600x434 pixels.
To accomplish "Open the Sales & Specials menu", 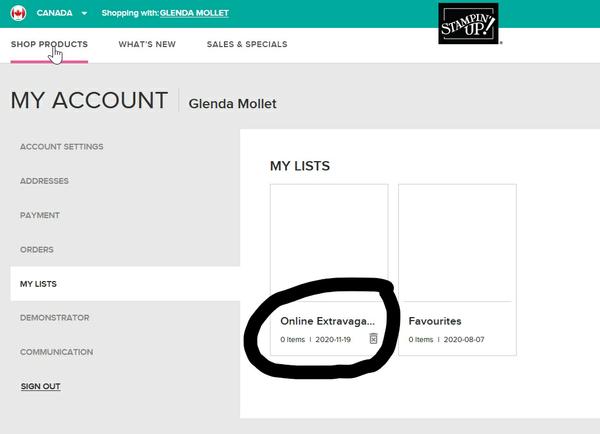I will (247, 44).
